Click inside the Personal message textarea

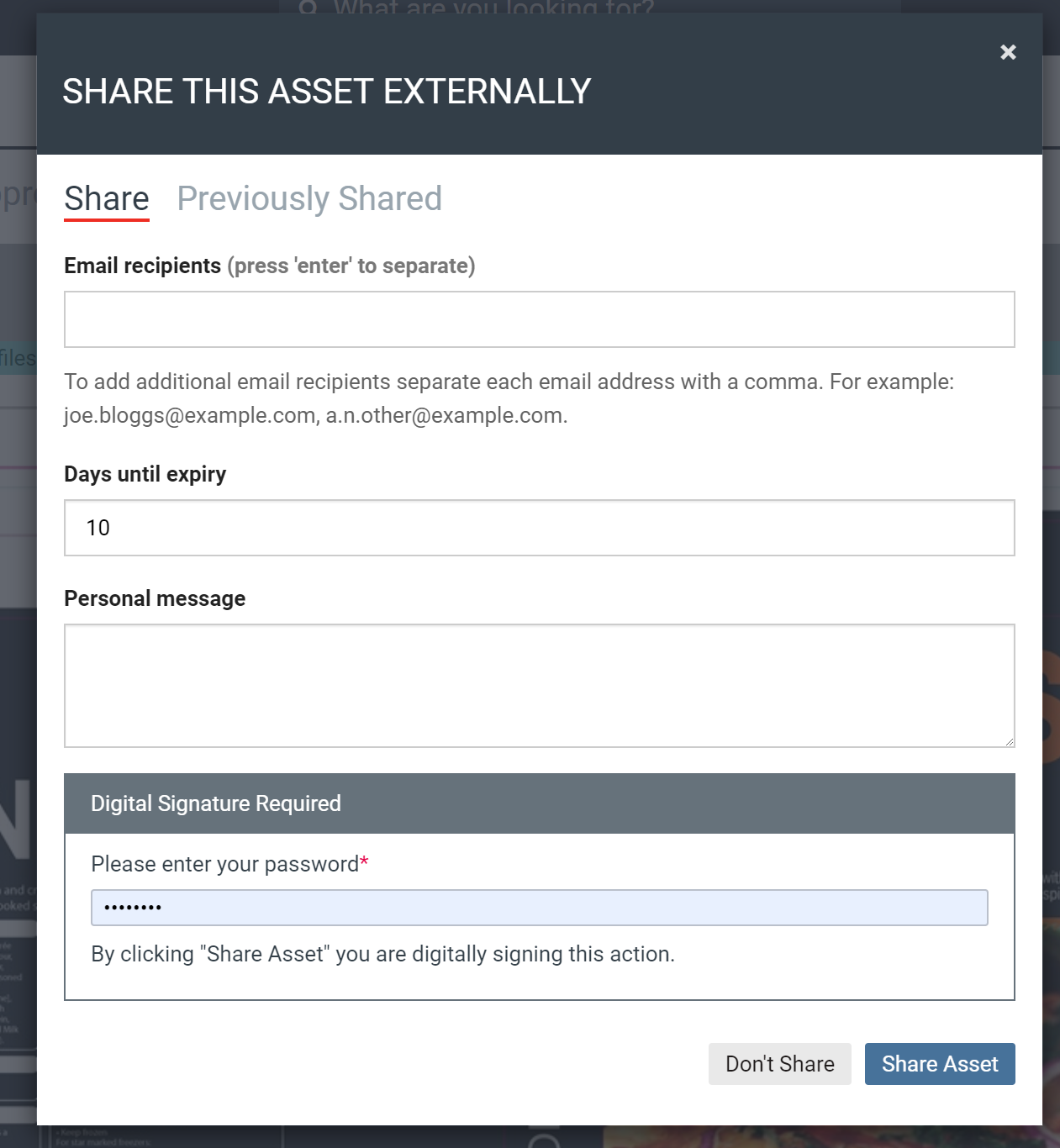click(x=539, y=685)
